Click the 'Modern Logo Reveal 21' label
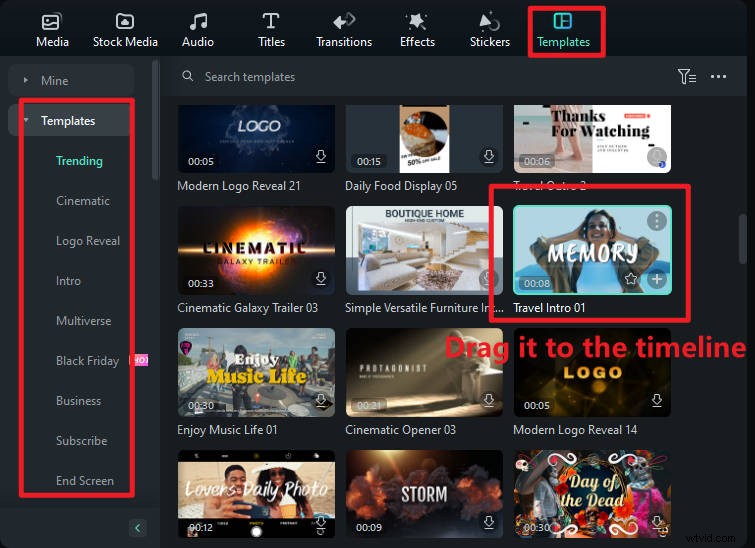Screen dimensions: 755x548 coord(239,186)
